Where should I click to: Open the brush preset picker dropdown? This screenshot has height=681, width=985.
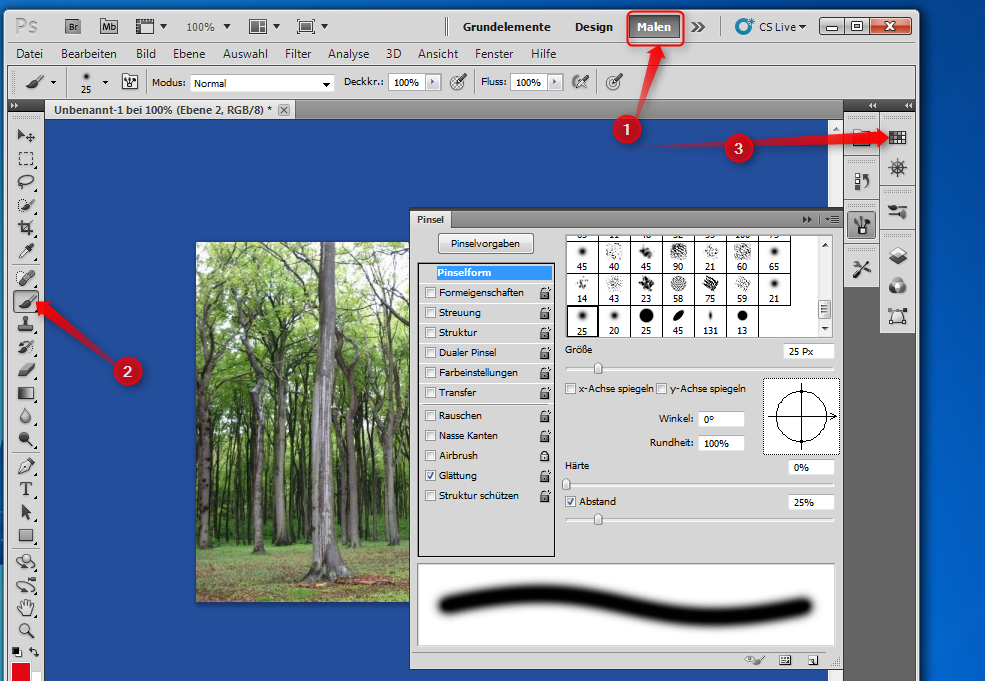click(x=103, y=82)
